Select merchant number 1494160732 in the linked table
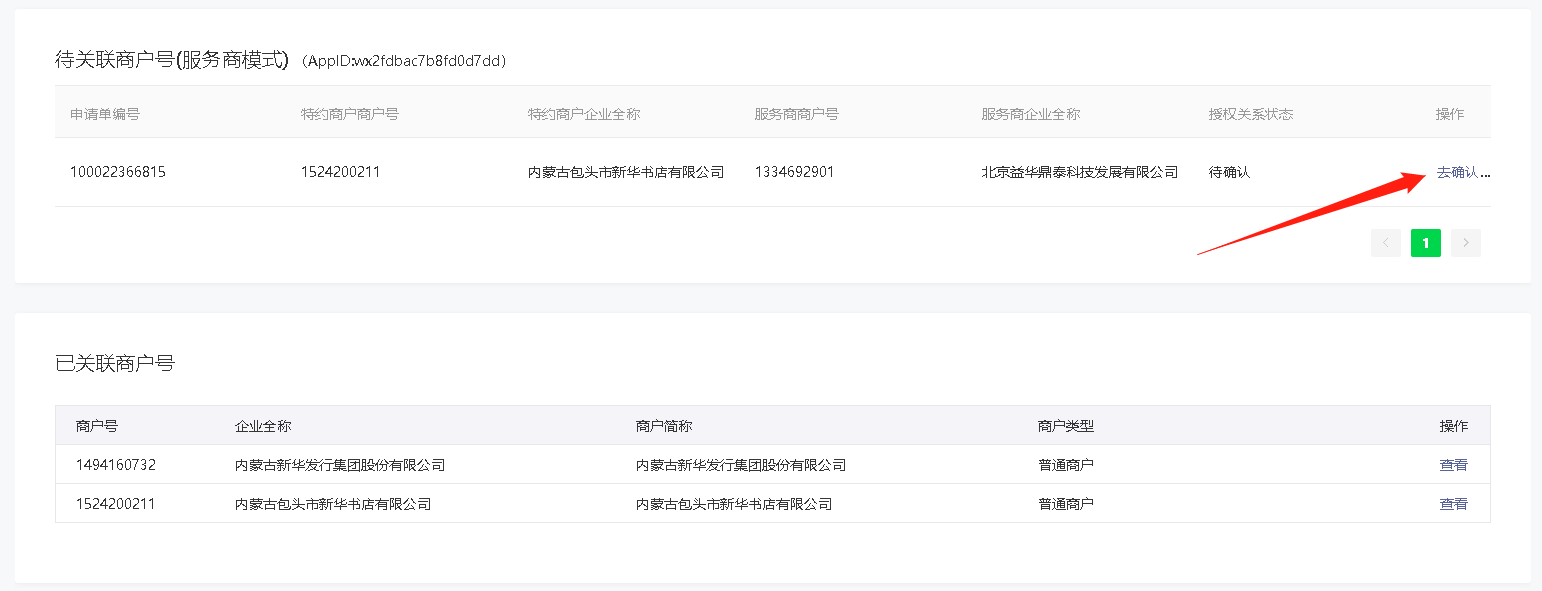The height and width of the screenshot is (591, 1542). point(116,465)
